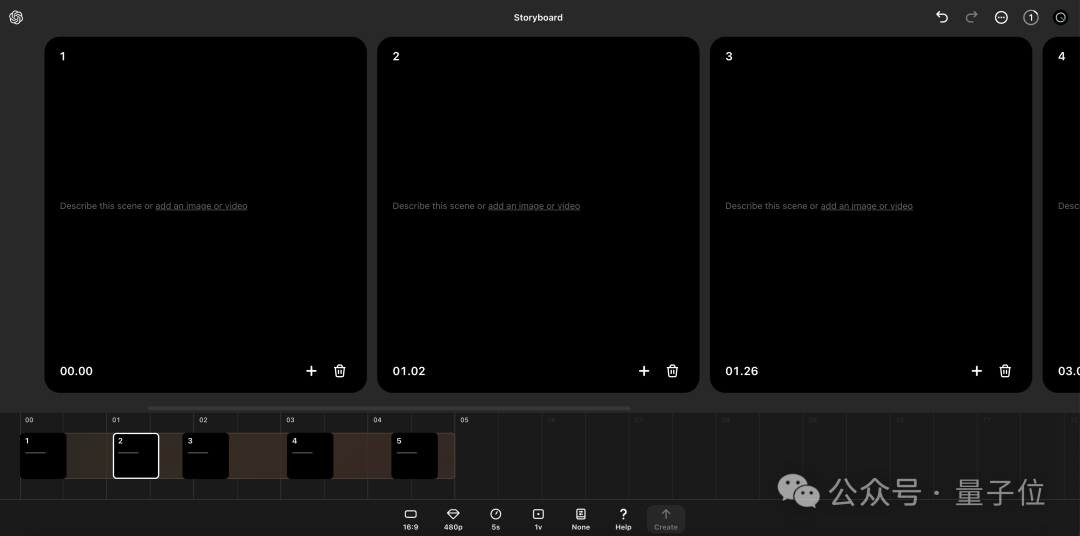Select timeline thumbnail for scene 5
The image size is (1080, 536).
pyautogui.click(x=414, y=456)
